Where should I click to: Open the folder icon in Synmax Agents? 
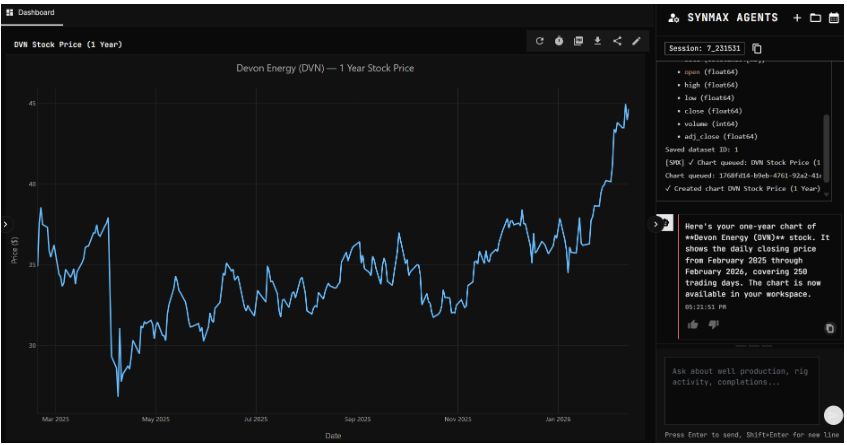click(815, 18)
